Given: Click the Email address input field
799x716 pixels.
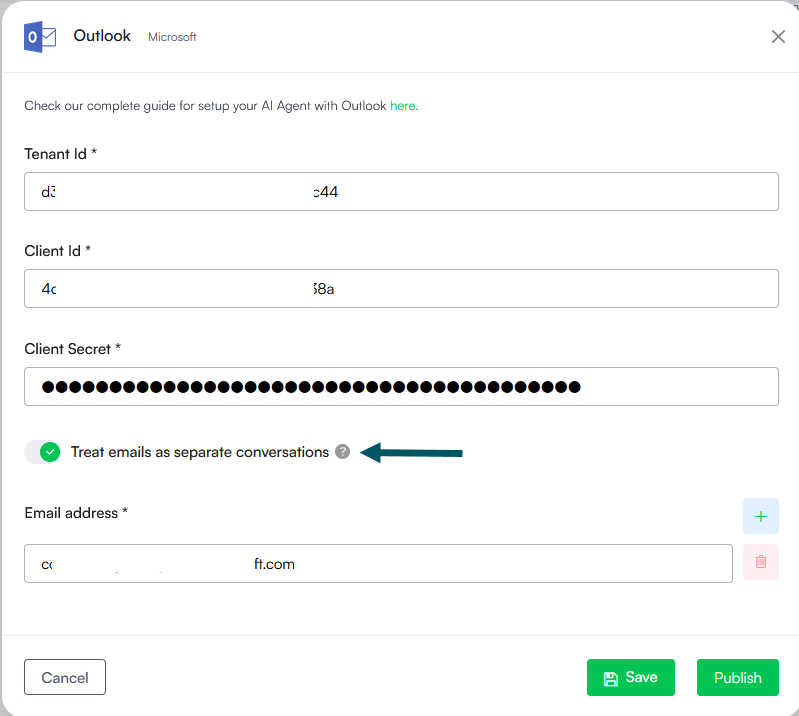Looking at the screenshot, I should click(378, 563).
